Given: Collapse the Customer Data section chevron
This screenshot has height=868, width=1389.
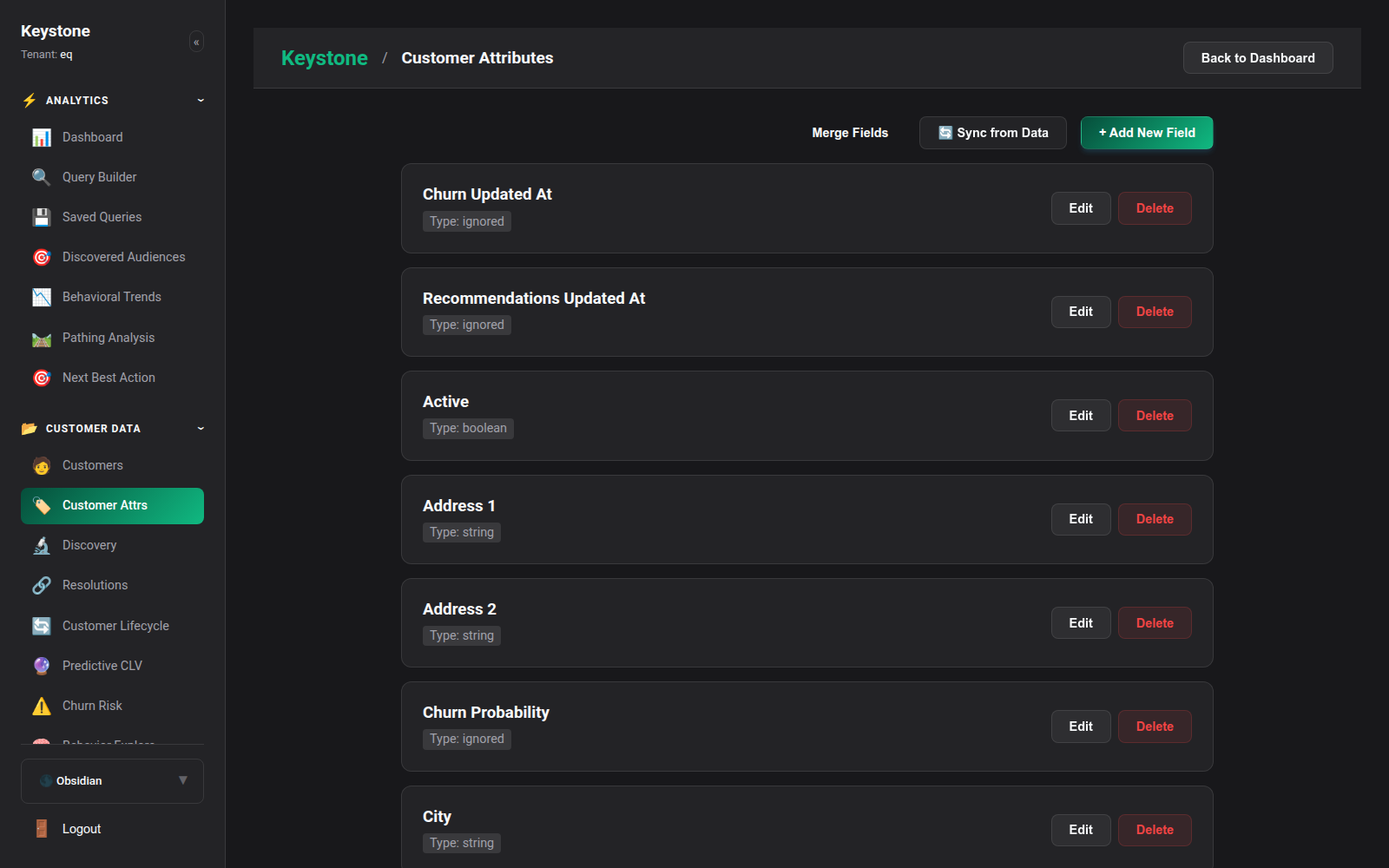Looking at the screenshot, I should (x=201, y=428).
